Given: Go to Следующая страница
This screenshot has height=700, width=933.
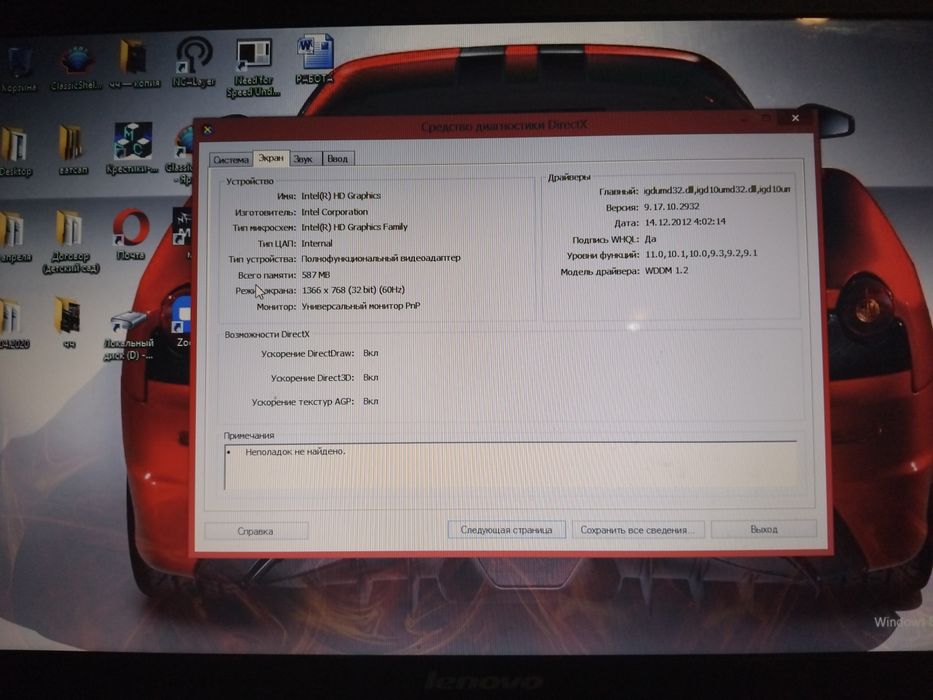Looking at the screenshot, I should (506, 530).
